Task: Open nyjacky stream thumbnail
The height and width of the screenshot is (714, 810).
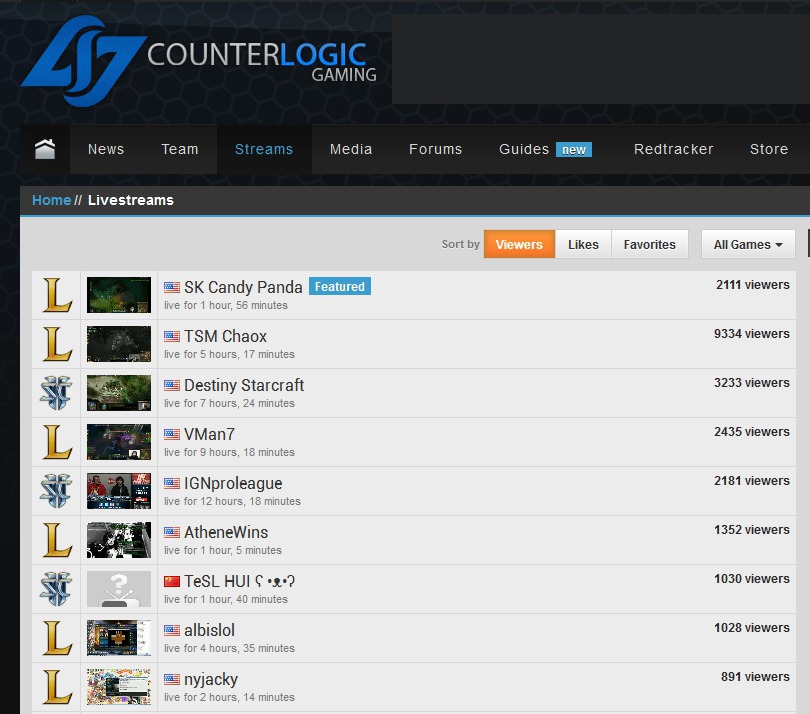Action: point(119,687)
